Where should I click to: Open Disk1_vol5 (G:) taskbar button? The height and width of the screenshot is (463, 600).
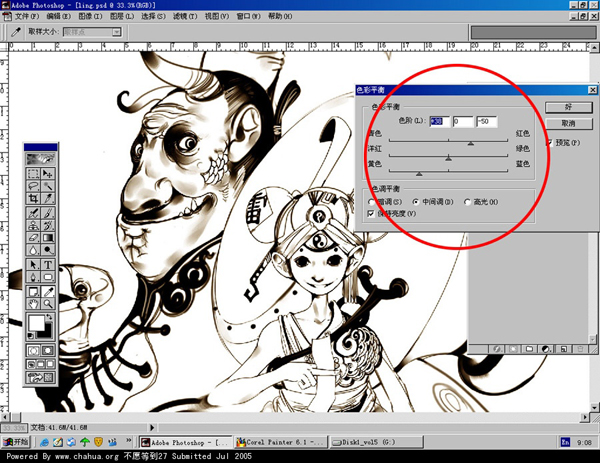click(x=377, y=442)
